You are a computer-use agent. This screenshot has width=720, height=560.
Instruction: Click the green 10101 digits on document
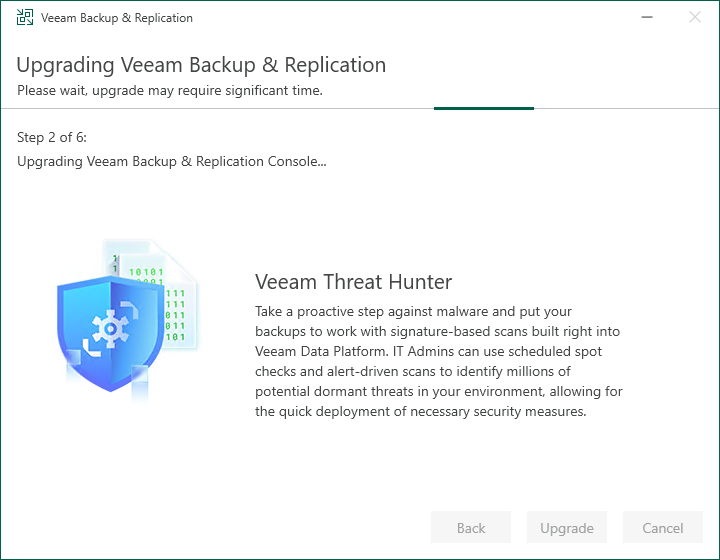(146, 272)
